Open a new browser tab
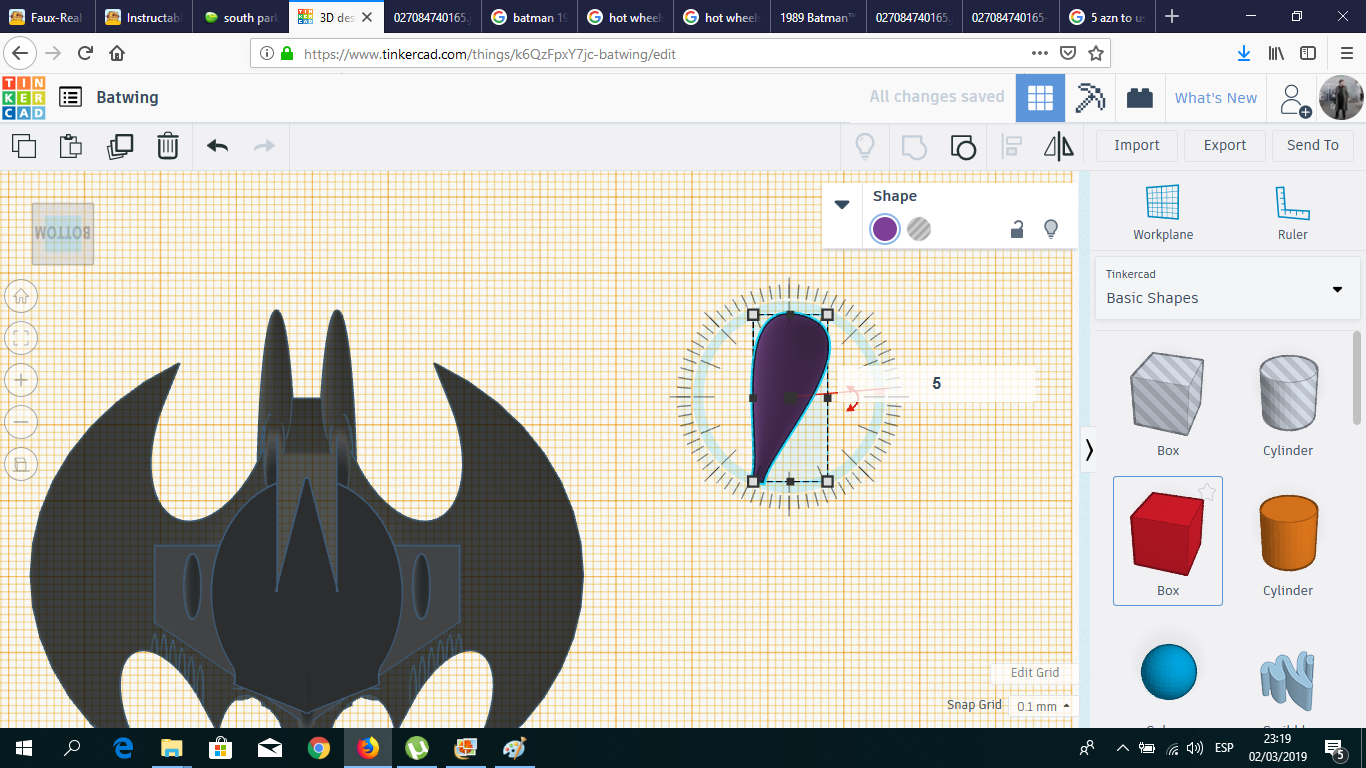Image resolution: width=1366 pixels, height=768 pixels. [1172, 17]
